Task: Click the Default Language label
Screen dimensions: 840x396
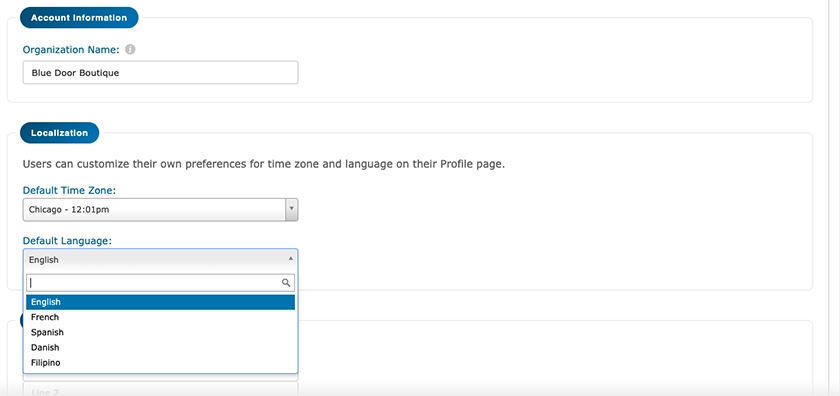Action: [67, 241]
